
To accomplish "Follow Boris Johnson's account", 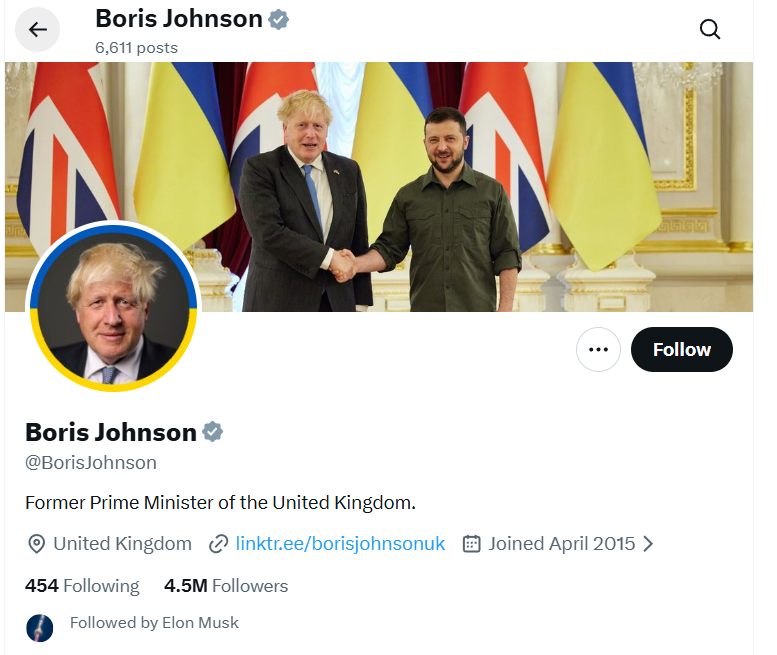I will tap(682, 350).
